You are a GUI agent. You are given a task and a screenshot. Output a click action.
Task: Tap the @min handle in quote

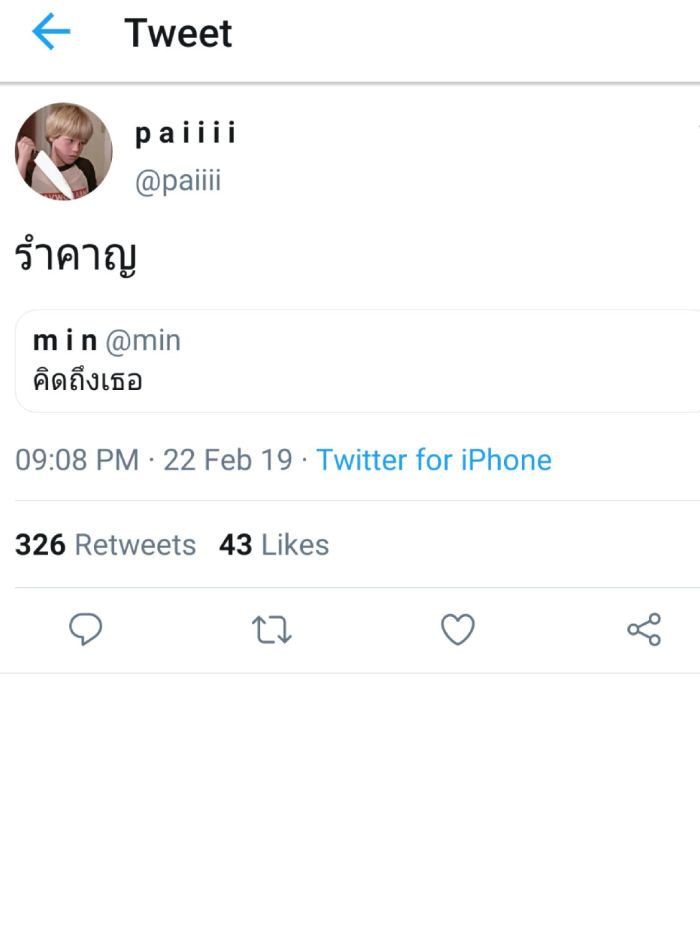coord(143,341)
